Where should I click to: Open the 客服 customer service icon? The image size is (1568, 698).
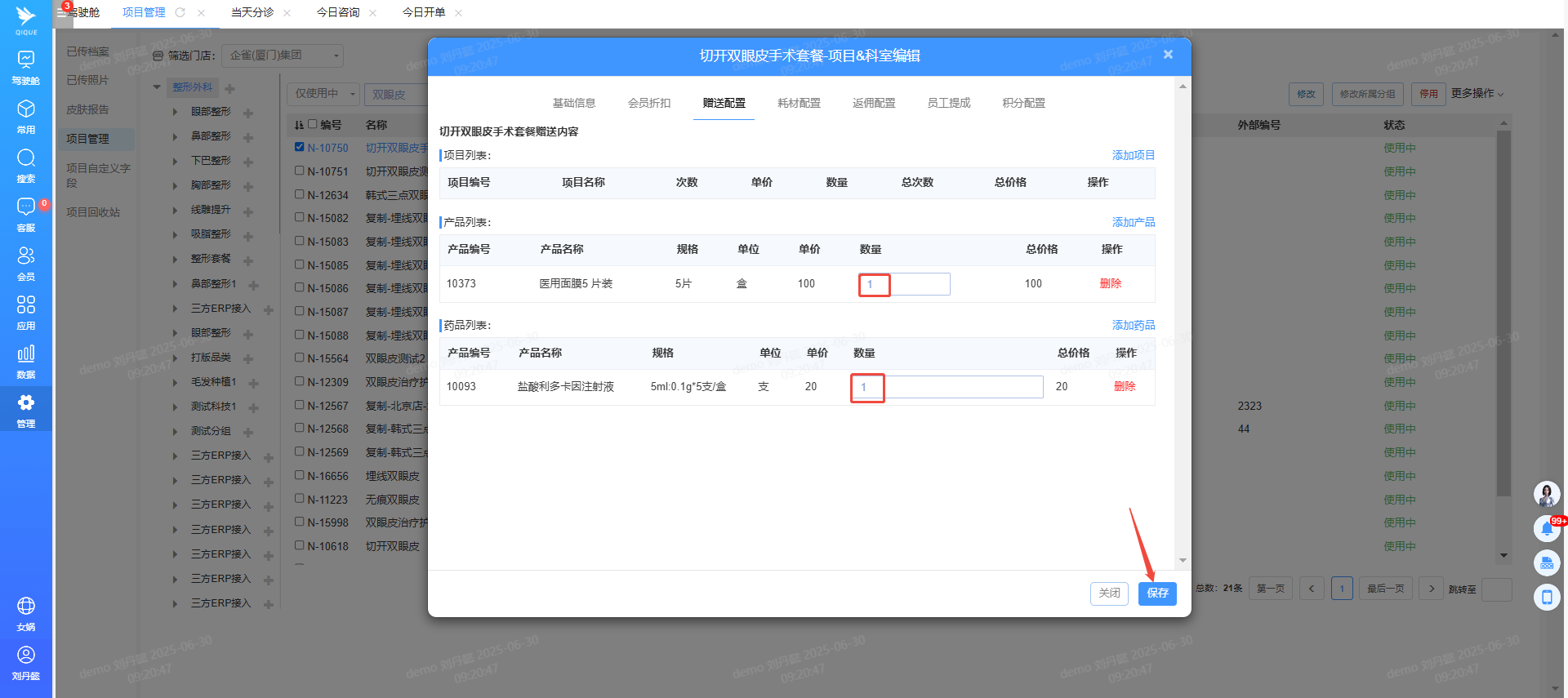pyautogui.click(x=26, y=207)
